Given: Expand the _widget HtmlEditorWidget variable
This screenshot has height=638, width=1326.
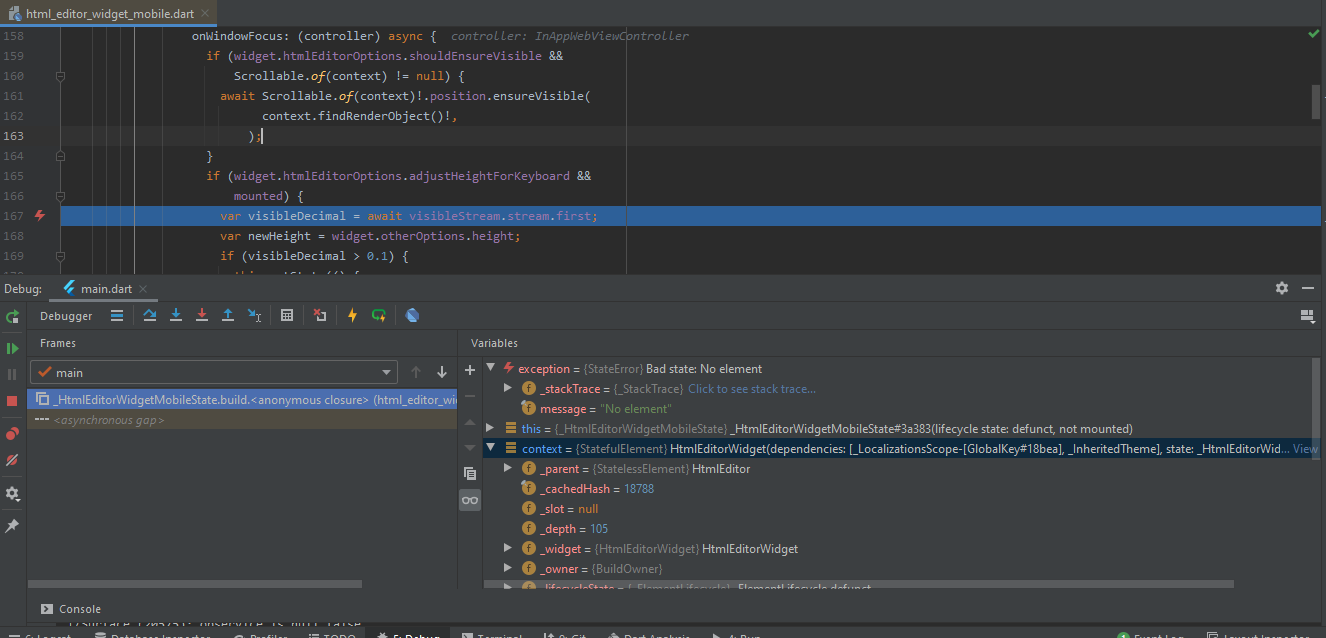Looking at the screenshot, I should (507, 548).
